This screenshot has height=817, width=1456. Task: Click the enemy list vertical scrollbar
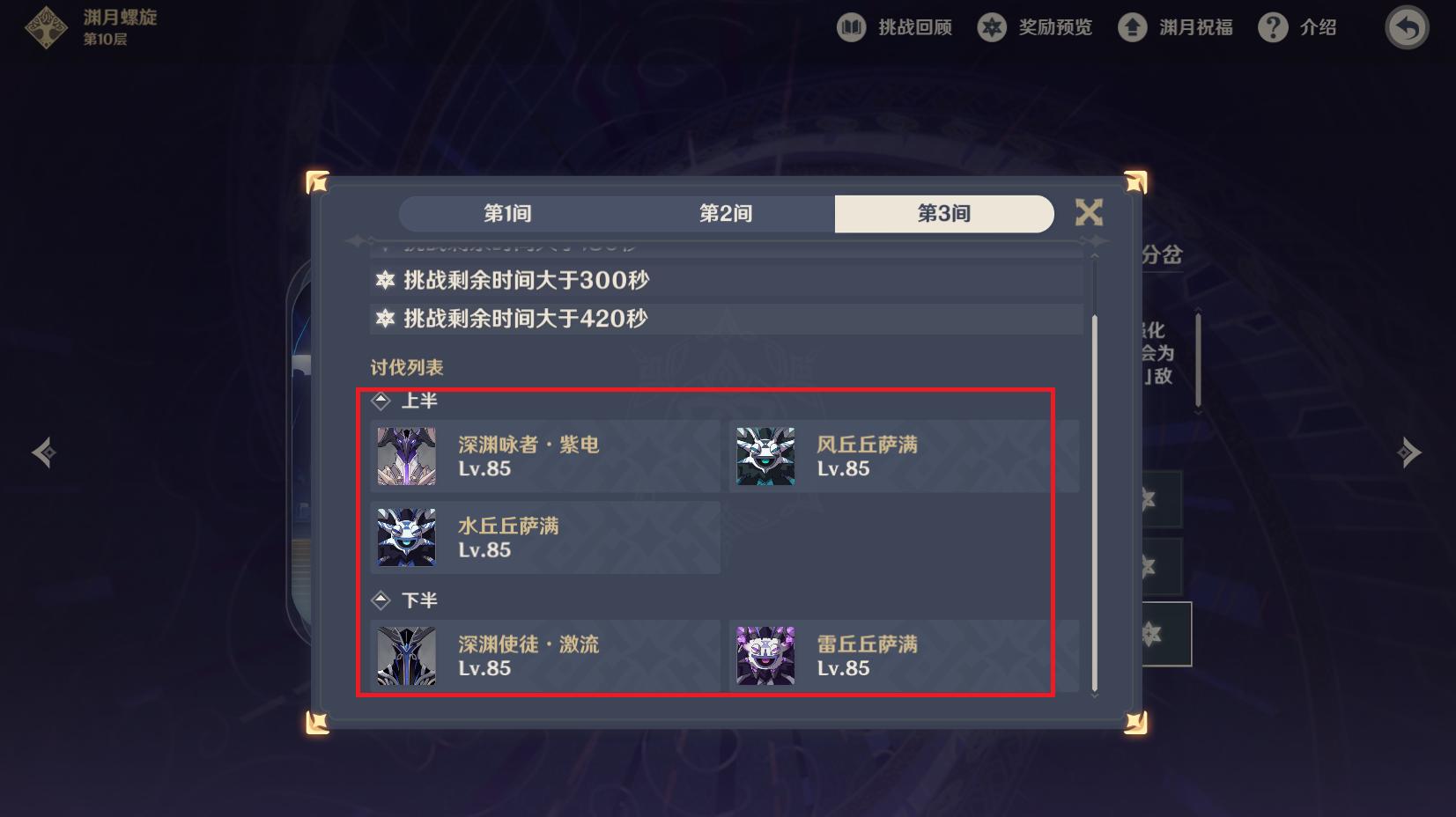[x=1095, y=502]
